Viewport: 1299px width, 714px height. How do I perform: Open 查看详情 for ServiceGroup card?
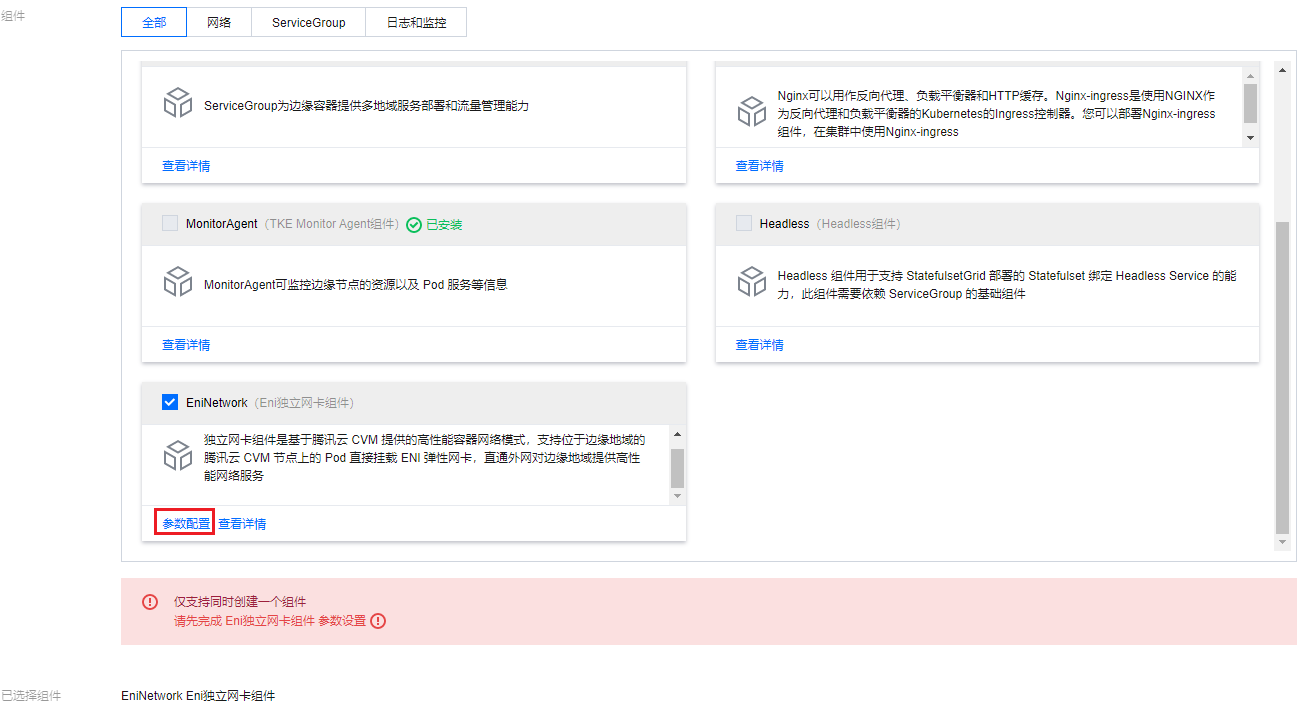pyautogui.click(x=186, y=166)
